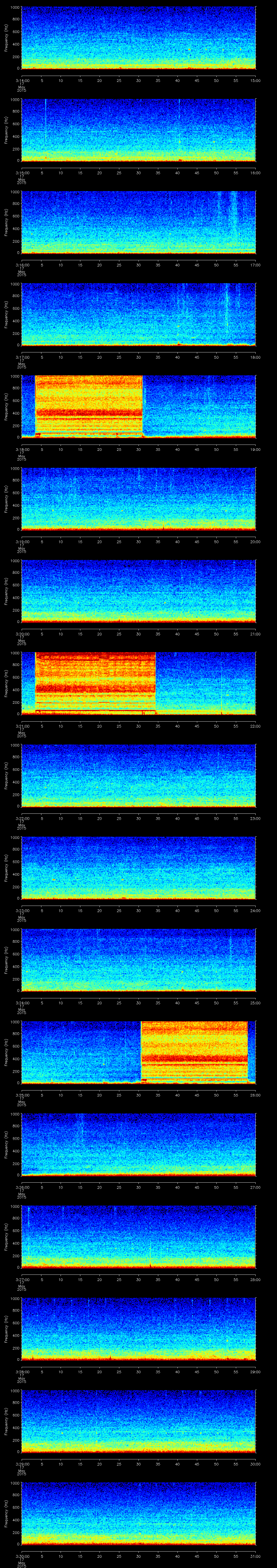Click inside the 3:23:00 spectrogram panel

[138, 868]
